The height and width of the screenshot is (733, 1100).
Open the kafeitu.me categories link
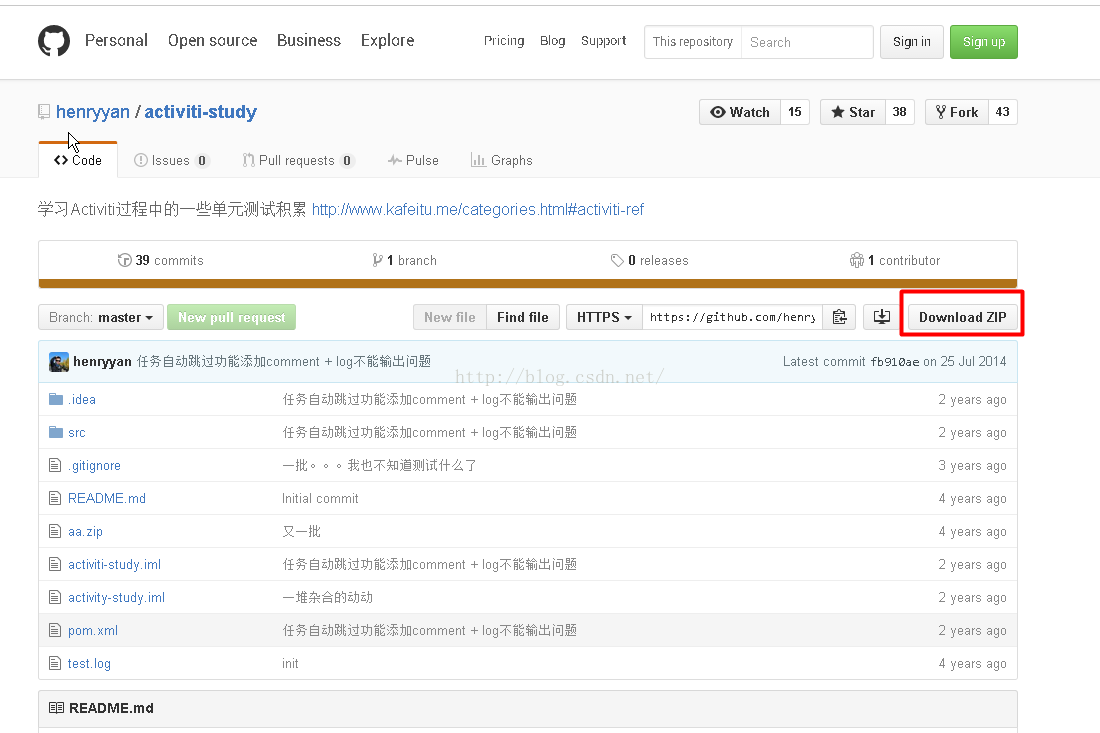(x=478, y=209)
